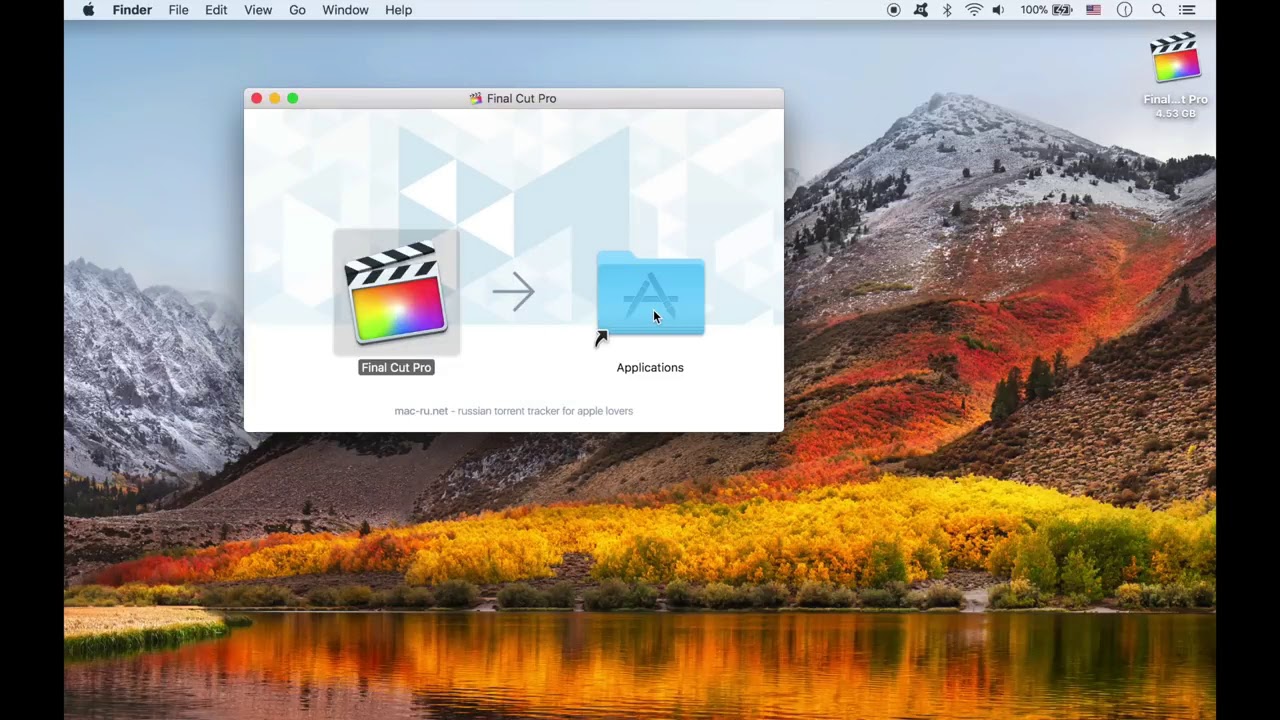
Task: Click the Final Cut Pro window title
Action: pos(521,99)
